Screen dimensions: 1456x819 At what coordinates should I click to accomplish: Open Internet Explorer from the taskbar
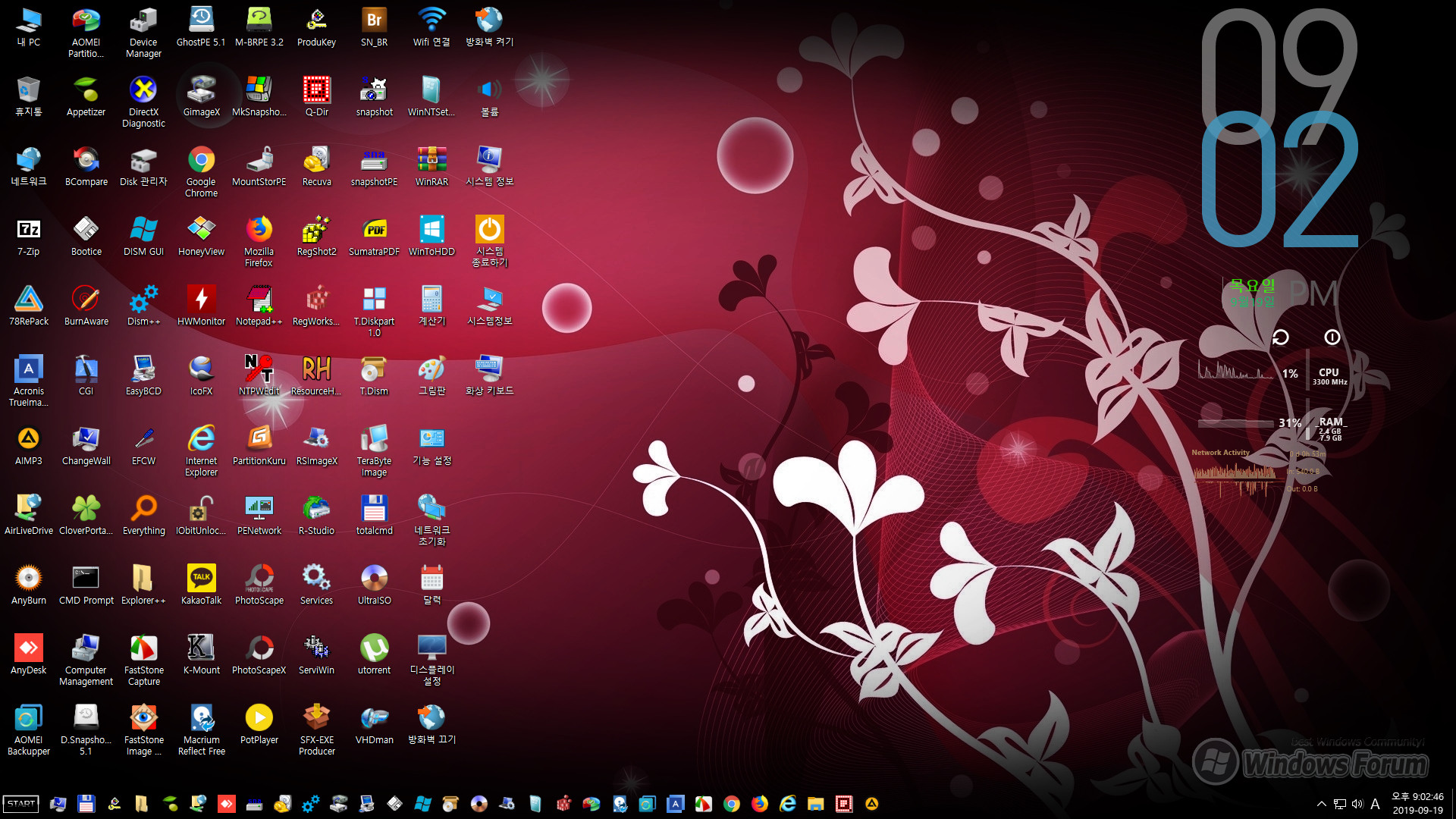coord(788,804)
